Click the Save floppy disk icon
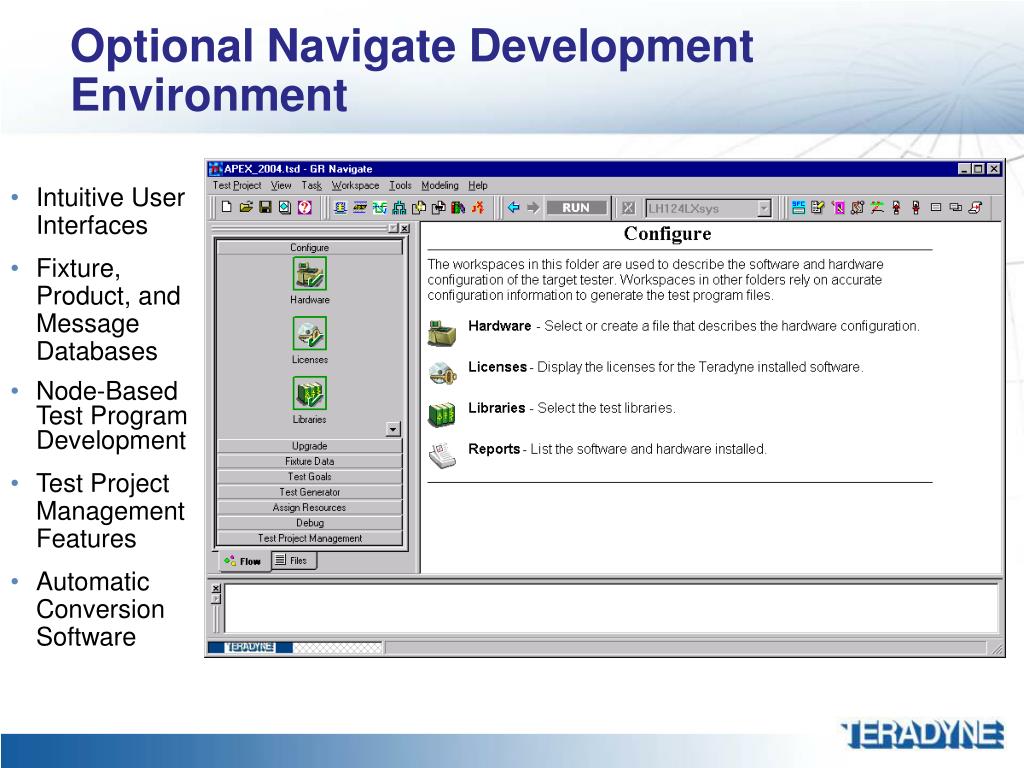Image resolution: width=1024 pixels, height=768 pixels. (x=265, y=208)
